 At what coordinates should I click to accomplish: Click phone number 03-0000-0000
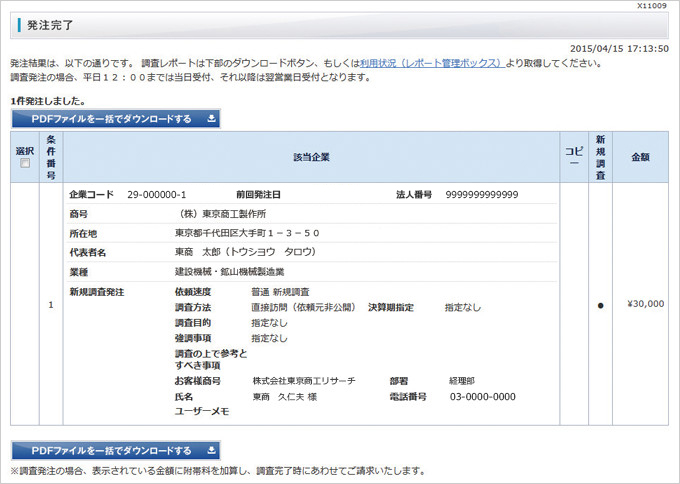[483, 396]
